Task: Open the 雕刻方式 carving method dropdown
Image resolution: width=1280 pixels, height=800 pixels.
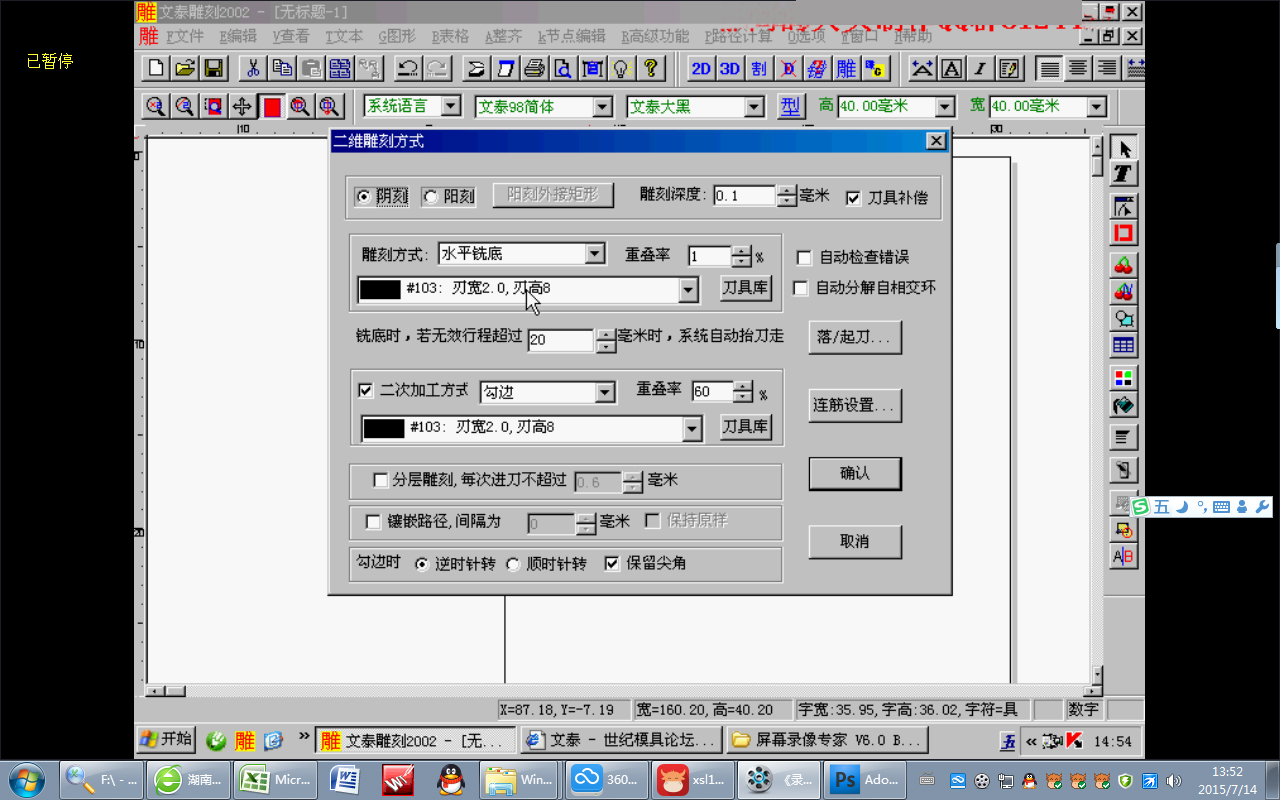Action: click(597, 253)
